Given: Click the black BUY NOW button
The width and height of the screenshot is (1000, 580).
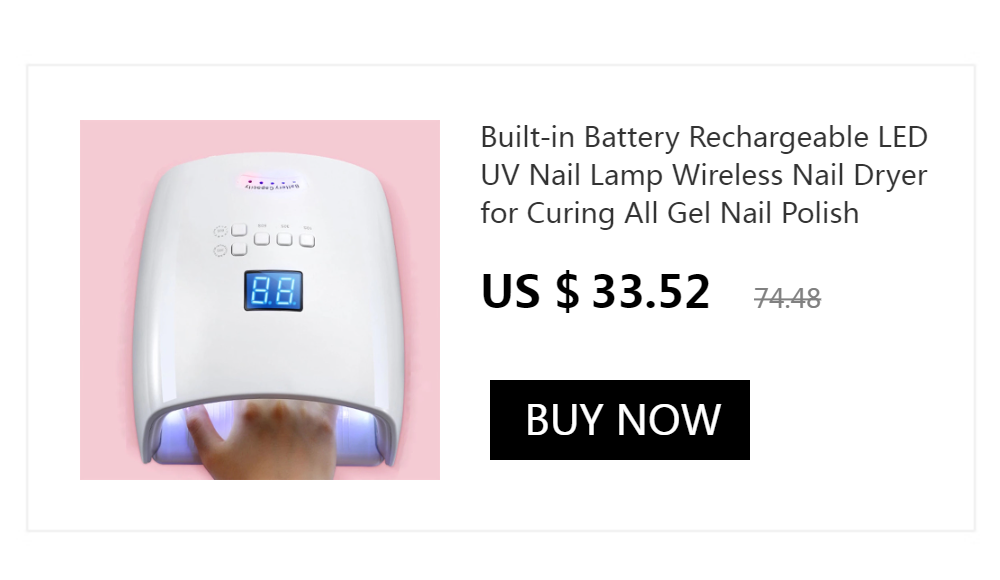Looking at the screenshot, I should (x=619, y=420).
